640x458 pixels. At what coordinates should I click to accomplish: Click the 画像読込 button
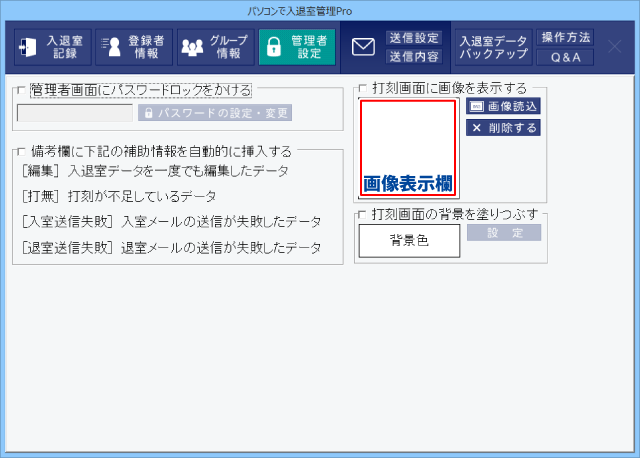503,106
